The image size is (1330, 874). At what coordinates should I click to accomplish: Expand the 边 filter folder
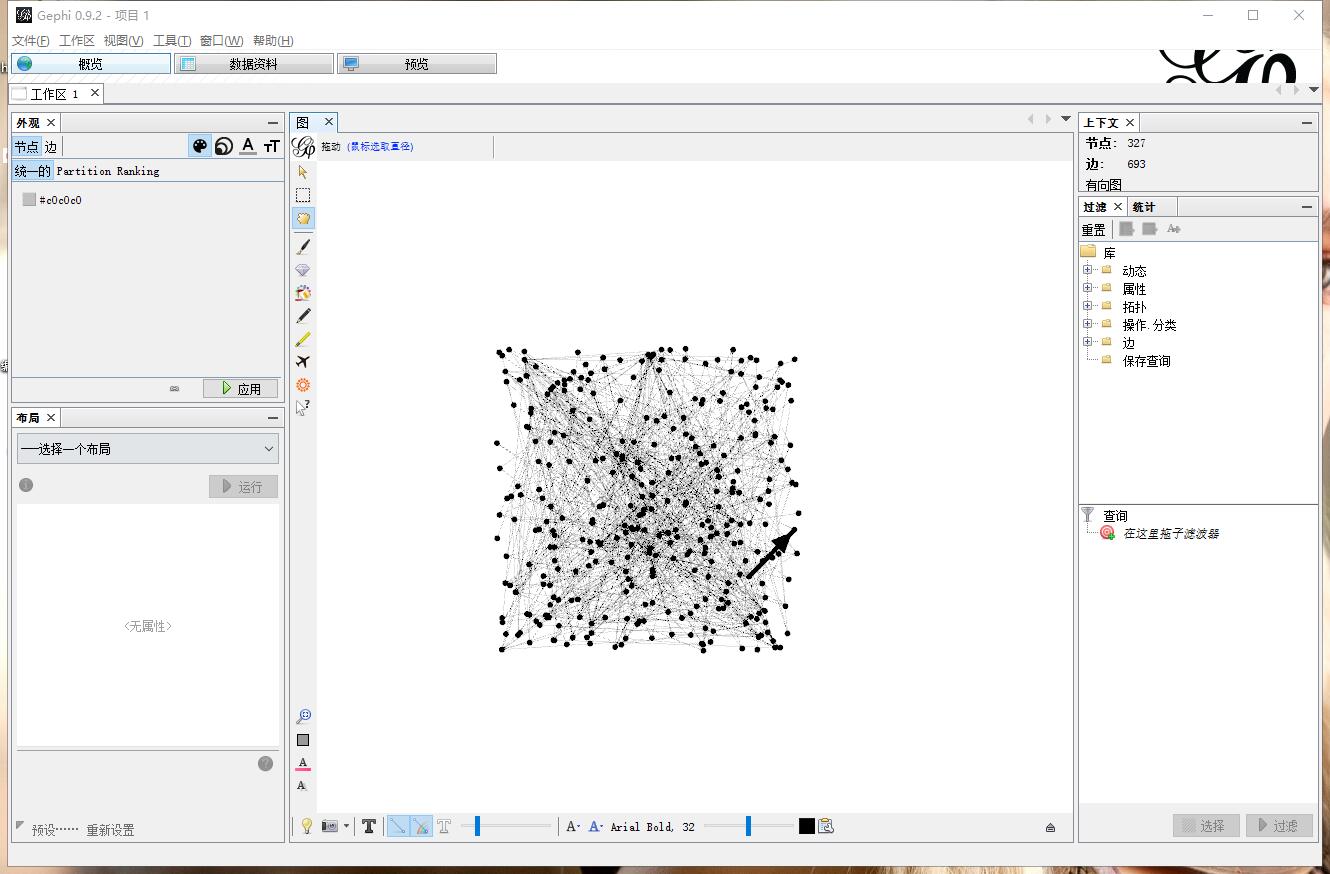pos(1087,342)
